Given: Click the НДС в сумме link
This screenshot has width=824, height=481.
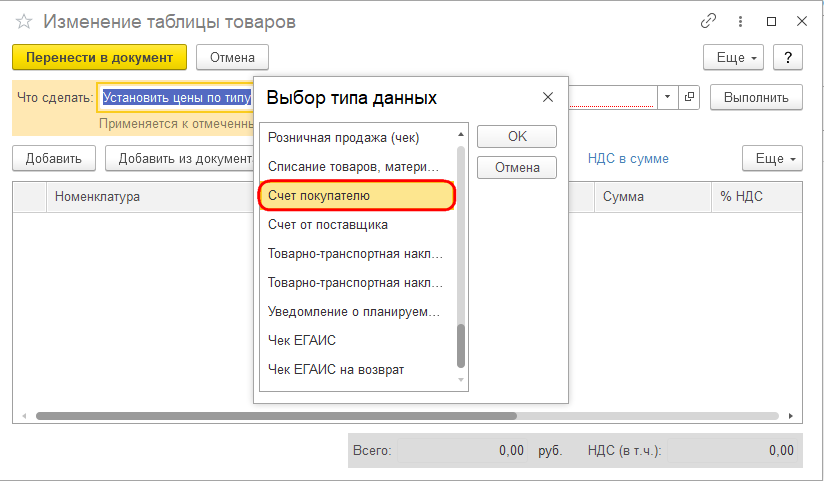Looking at the screenshot, I should tap(628, 158).
